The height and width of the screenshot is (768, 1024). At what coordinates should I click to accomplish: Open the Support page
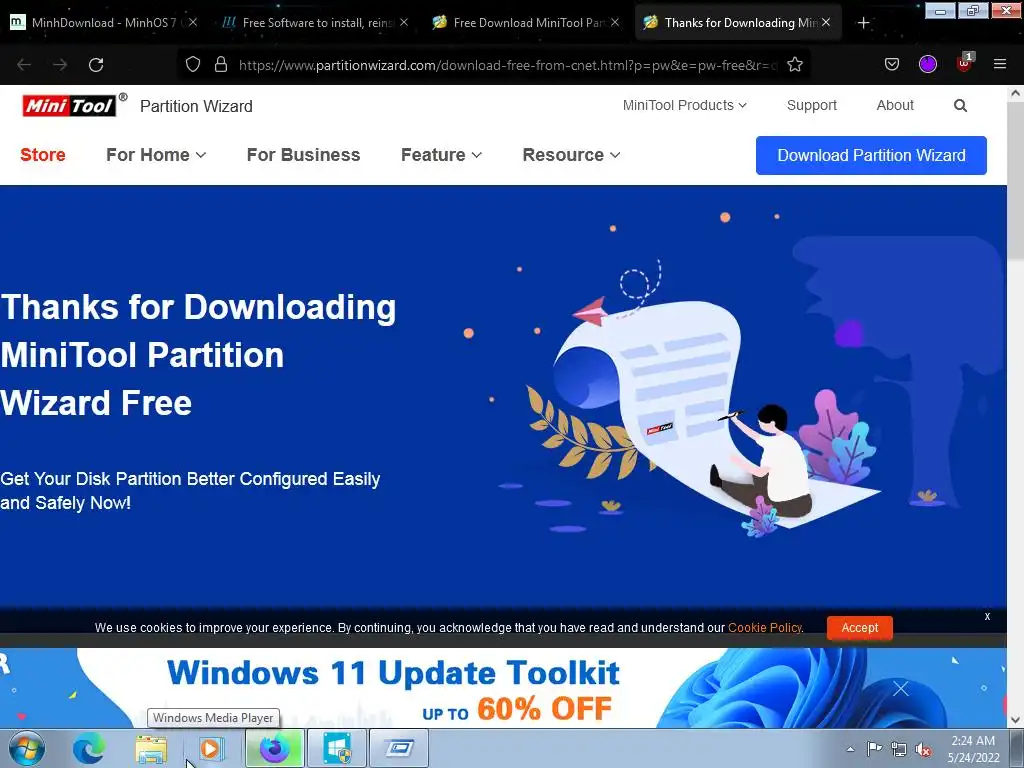coord(812,105)
